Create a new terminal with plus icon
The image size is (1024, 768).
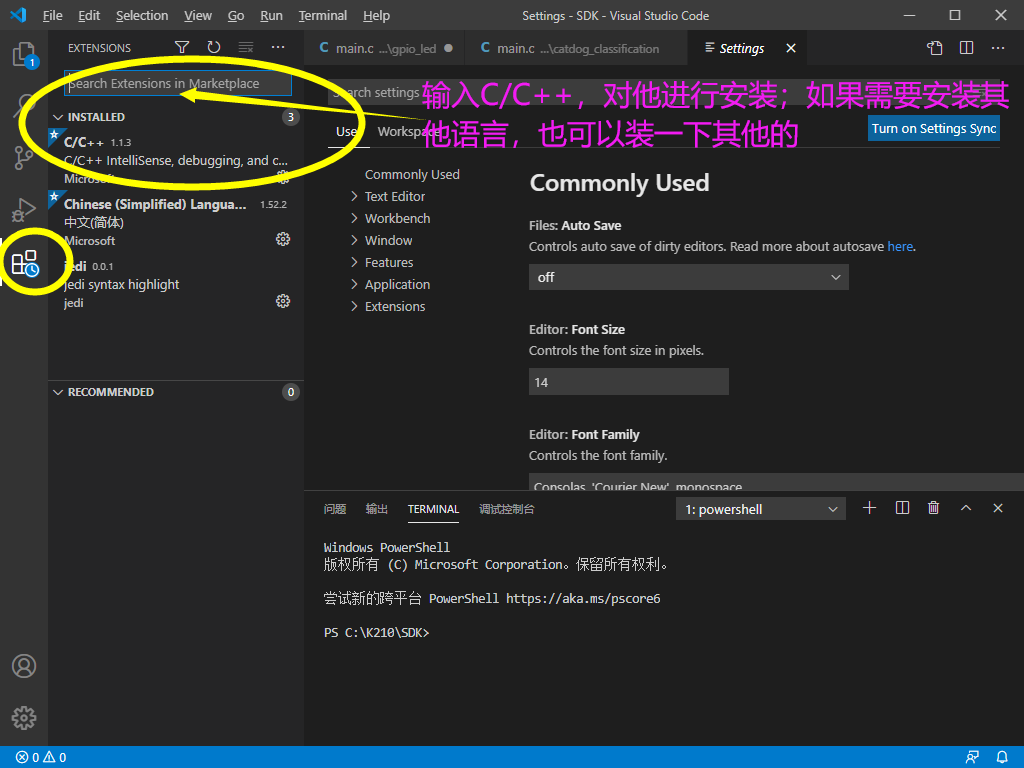pos(869,508)
